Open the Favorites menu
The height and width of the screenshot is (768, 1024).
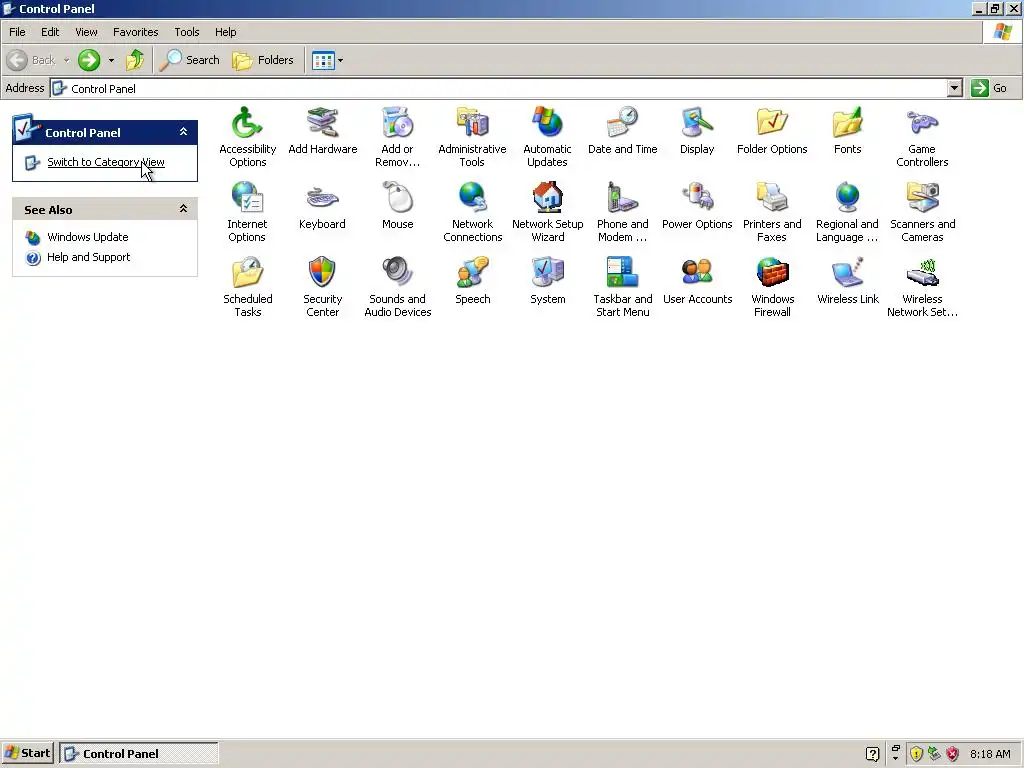point(135,32)
